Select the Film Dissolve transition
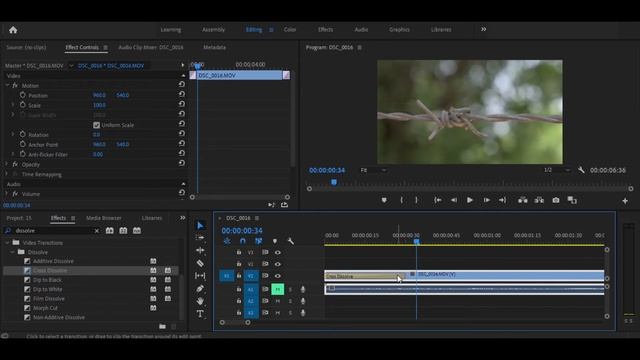Viewport: 640px width, 360px height. 49,299
